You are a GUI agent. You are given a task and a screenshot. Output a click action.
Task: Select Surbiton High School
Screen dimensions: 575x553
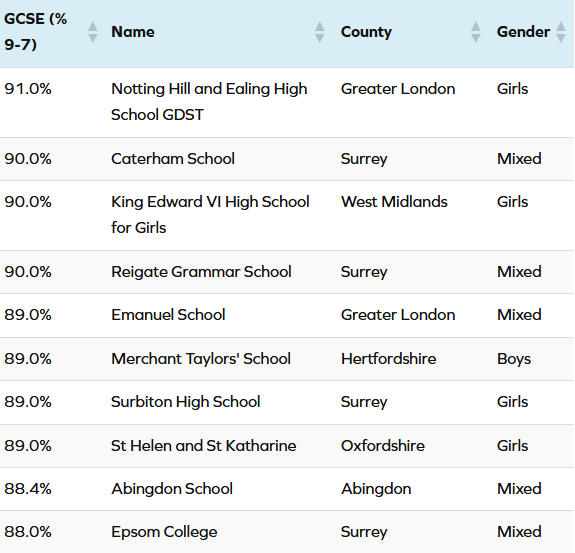[186, 402]
